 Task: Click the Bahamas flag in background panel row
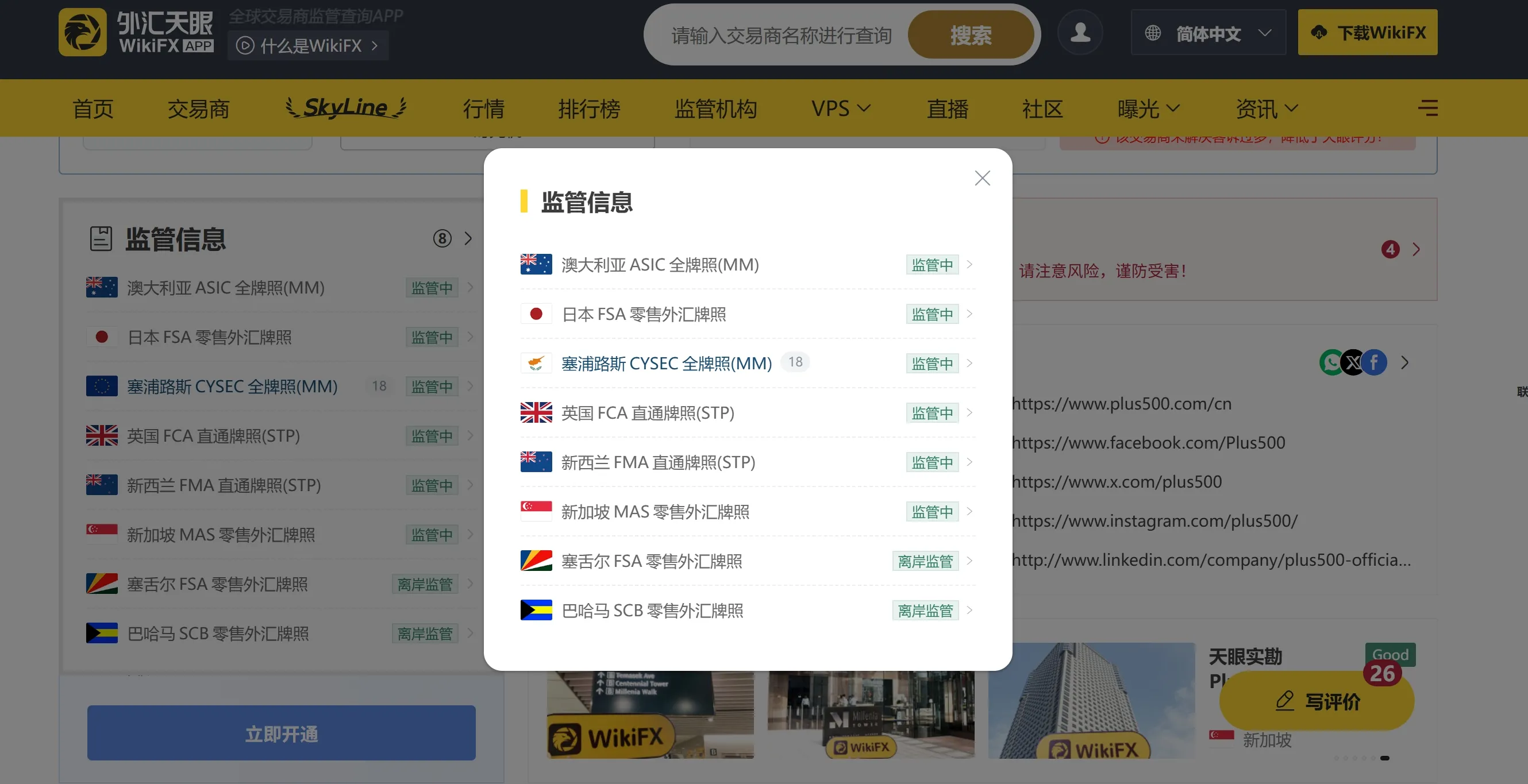[102, 634]
